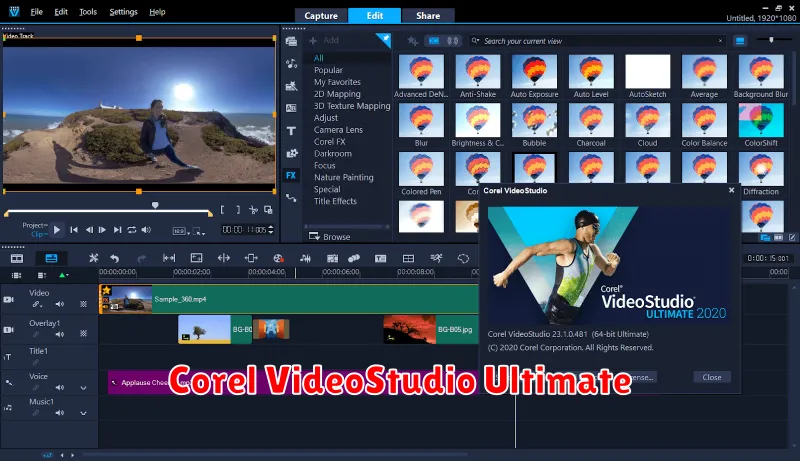Image resolution: width=800 pixels, height=461 pixels.
Task: Open the aspect ratio 16:9 dropdown
Action: (x=181, y=232)
